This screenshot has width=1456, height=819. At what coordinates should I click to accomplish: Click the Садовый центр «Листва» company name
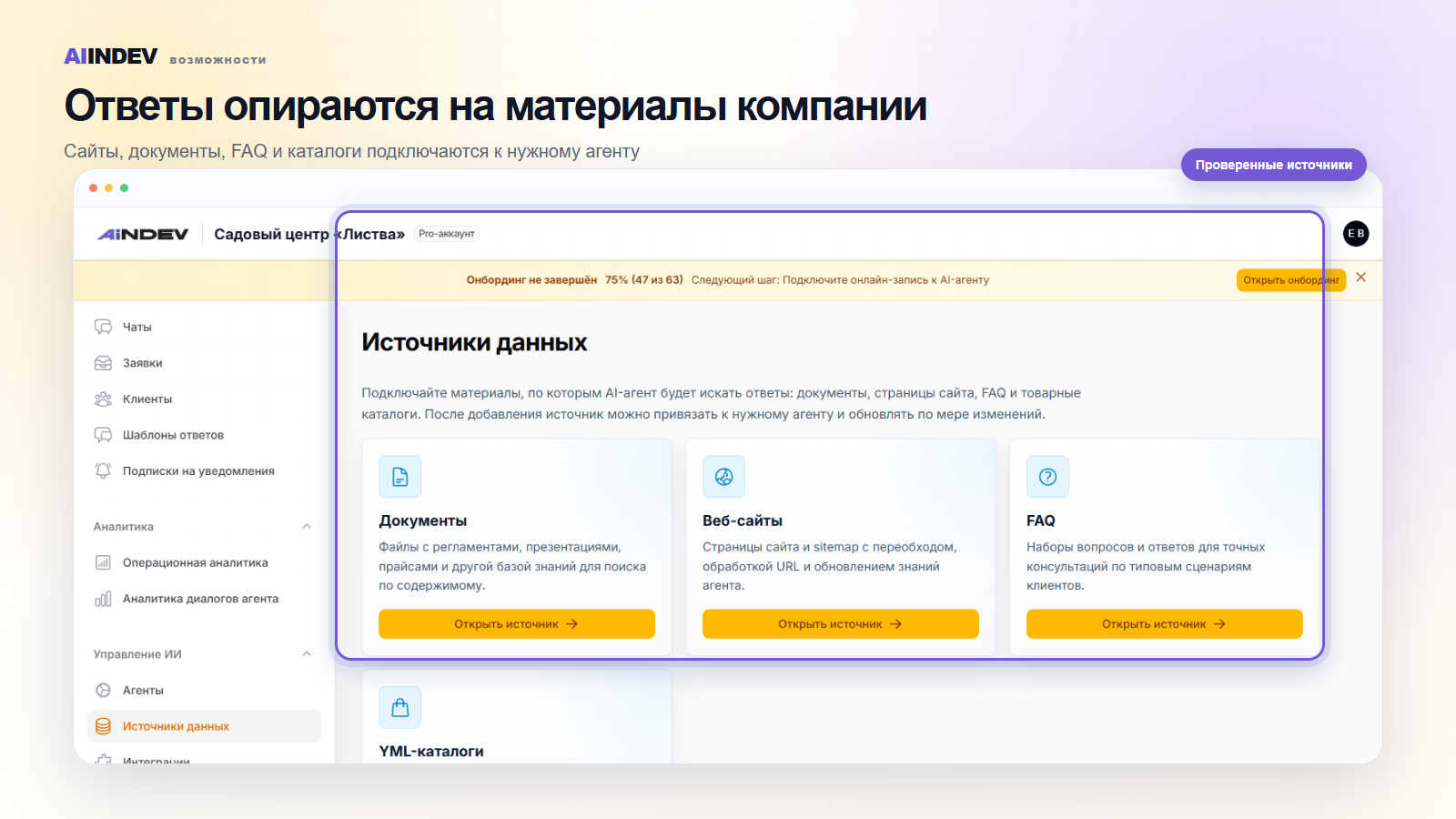click(x=309, y=234)
